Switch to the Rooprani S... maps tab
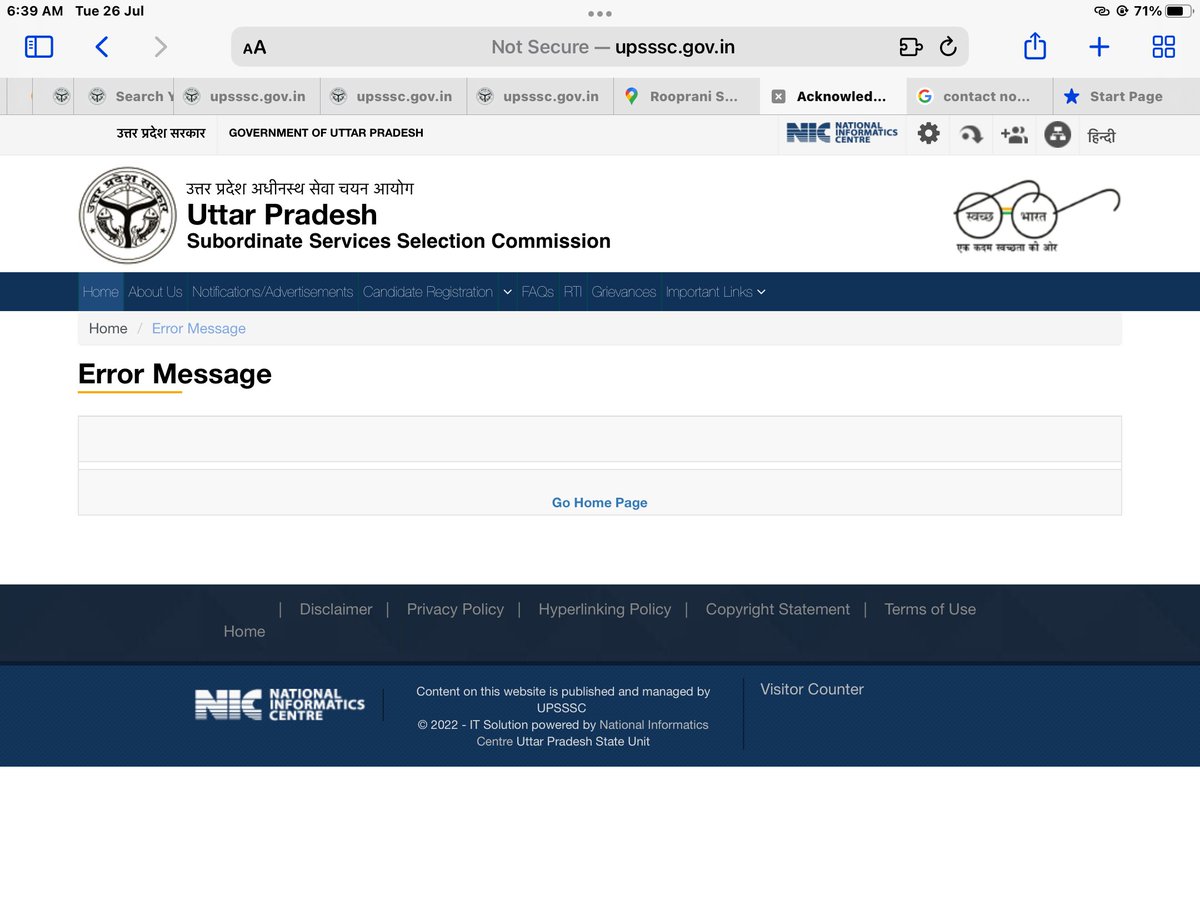This screenshot has height=900, width=1200. point(687,96)
